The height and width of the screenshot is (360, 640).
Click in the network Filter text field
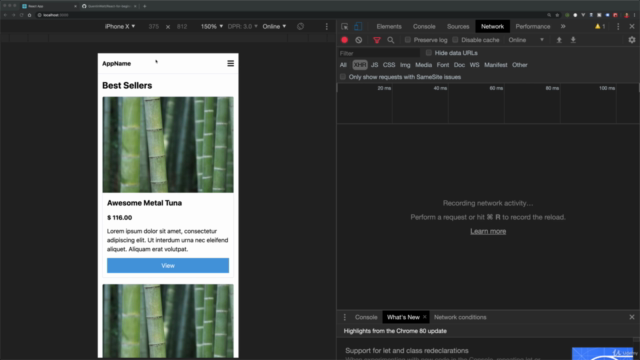pyautogui.click(x=379, y=53)
